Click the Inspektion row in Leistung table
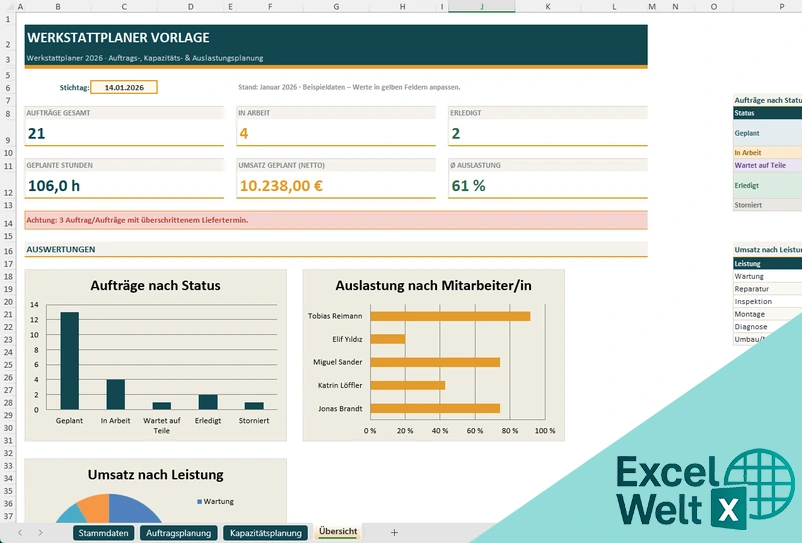This screenshot has height=543, width=802. [767, 302]
